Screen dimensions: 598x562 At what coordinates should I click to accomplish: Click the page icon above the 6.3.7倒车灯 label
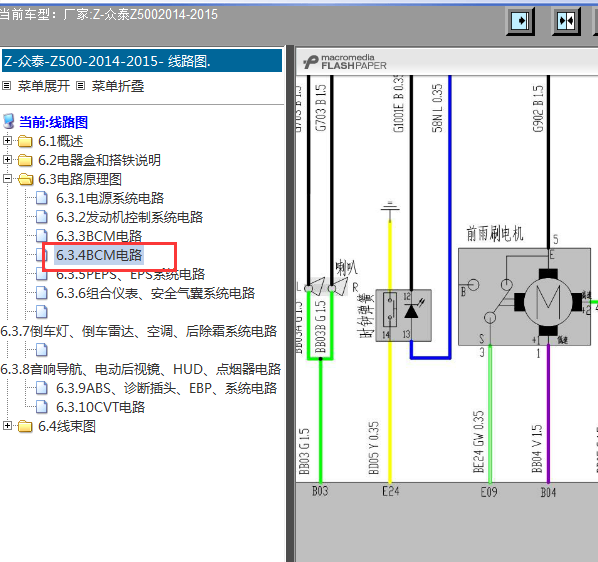[x=42, y=312]
